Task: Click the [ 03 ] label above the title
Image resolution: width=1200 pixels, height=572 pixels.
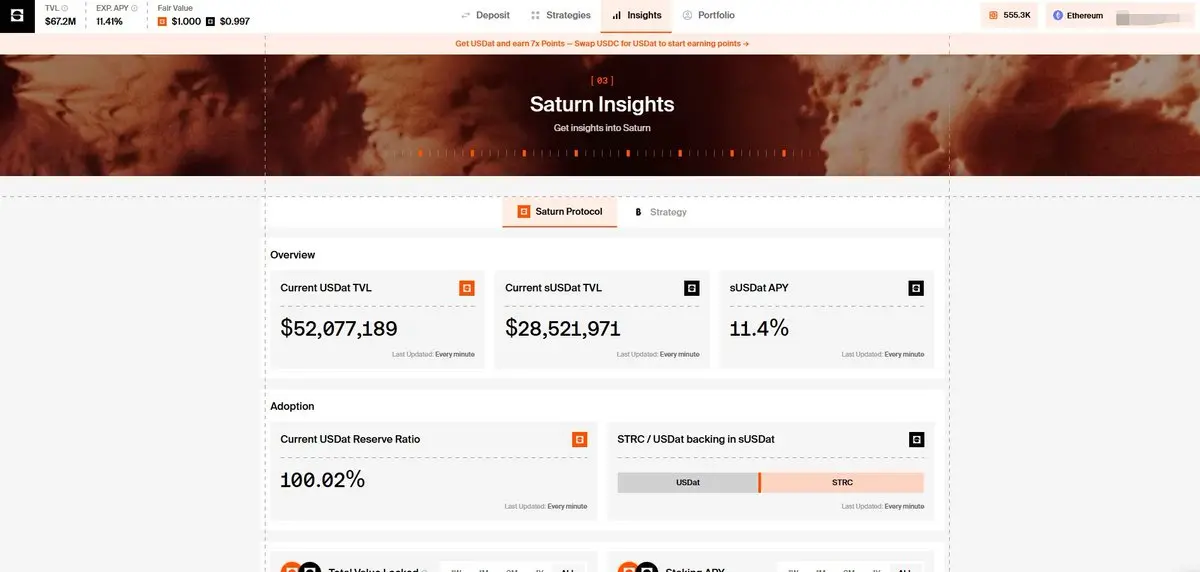Action: coord(602,80)
